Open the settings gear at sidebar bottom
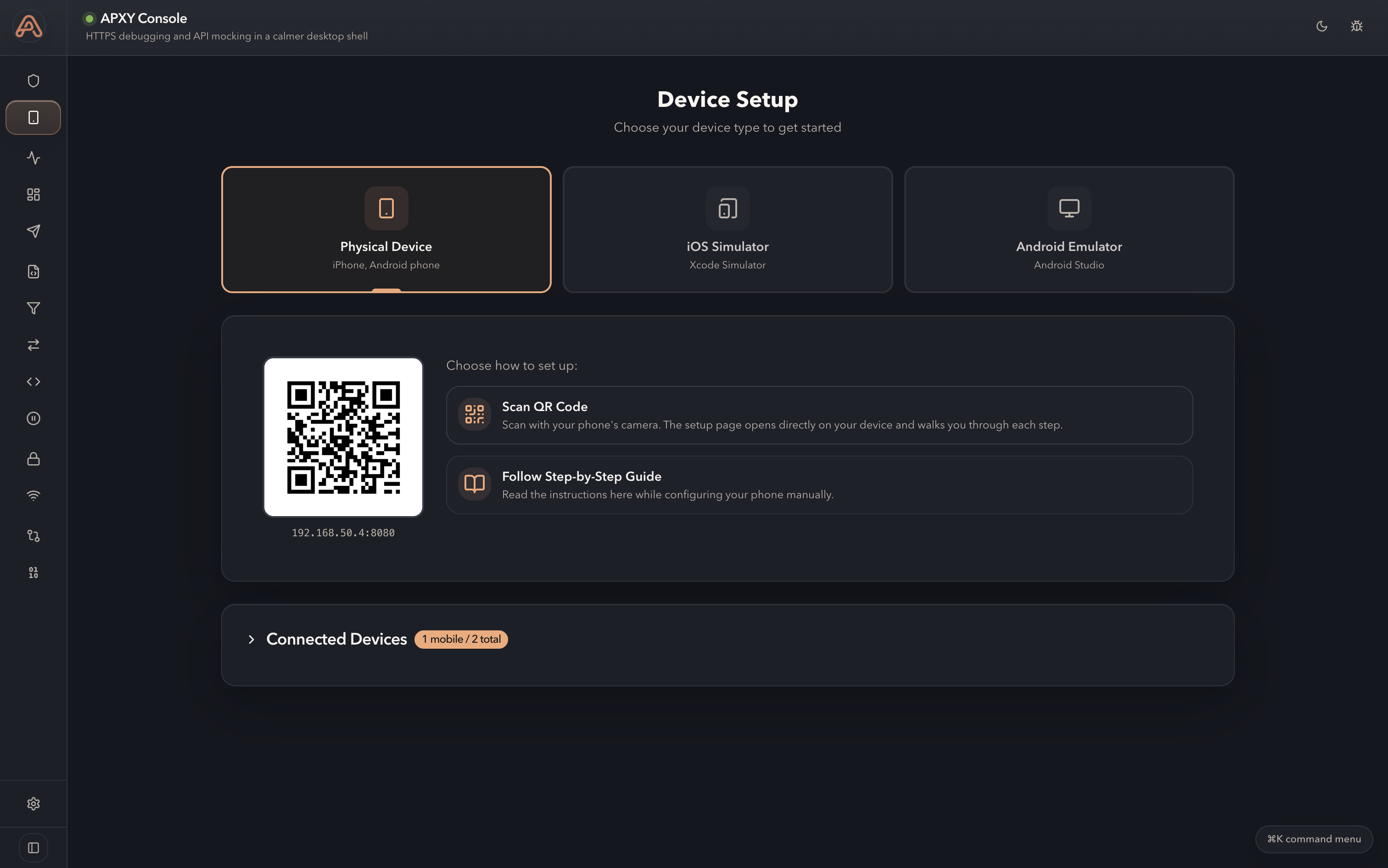The width and height of the screenshot is (1388, 868). (33, 804)
